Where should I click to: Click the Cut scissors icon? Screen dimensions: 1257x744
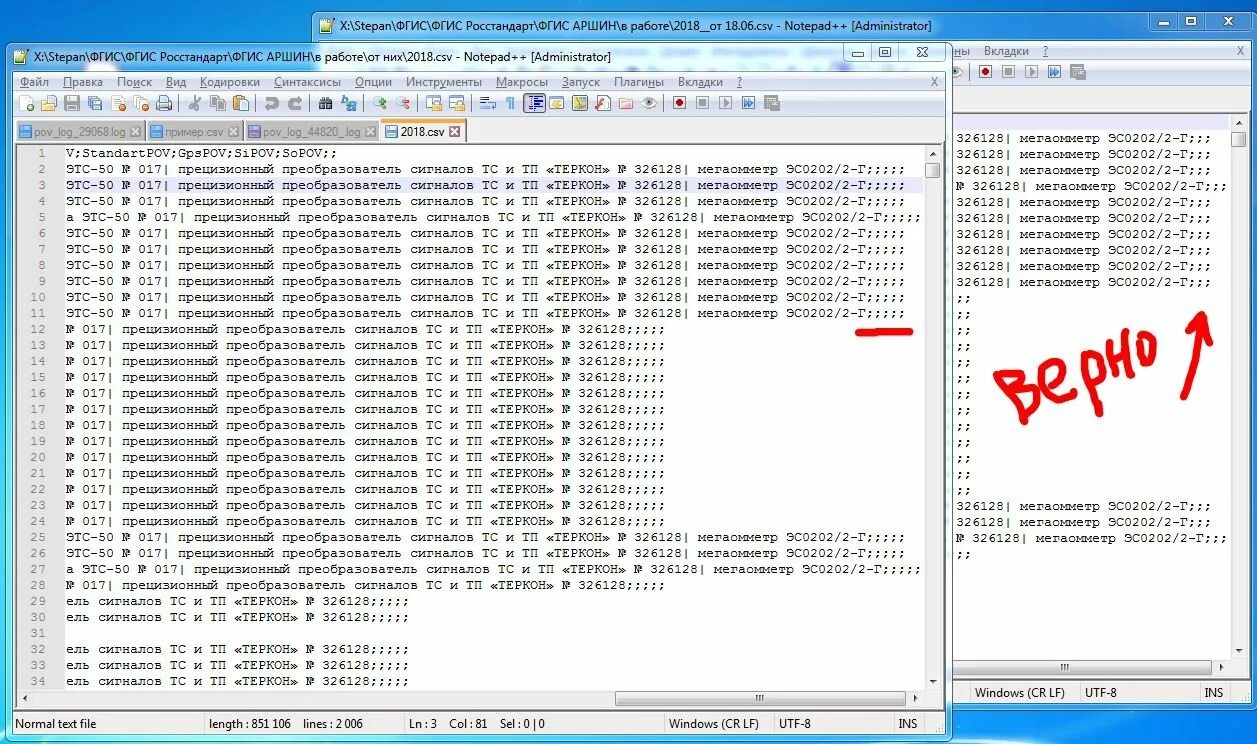coord(195,103)
